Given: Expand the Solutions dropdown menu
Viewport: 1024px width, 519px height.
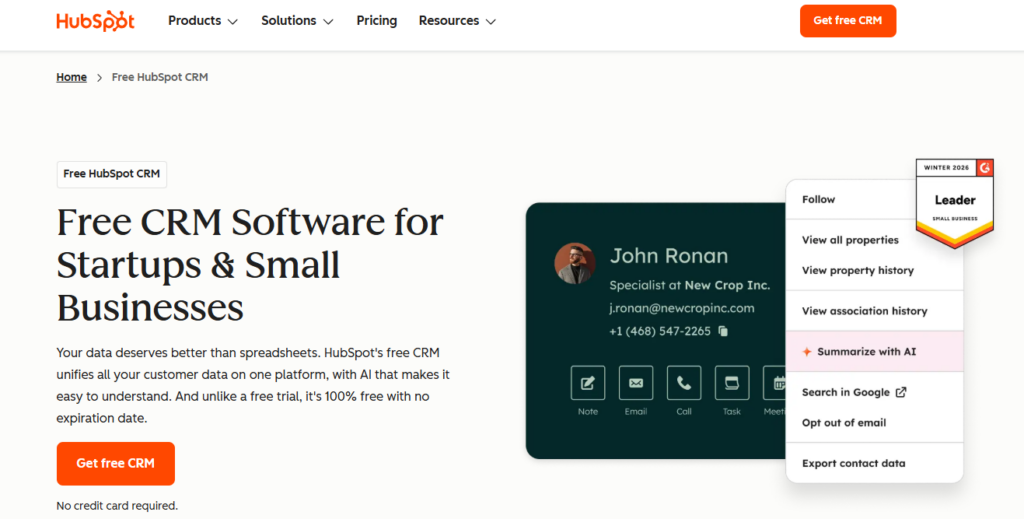Looking at the screenshot, I should tap(297, 21).
